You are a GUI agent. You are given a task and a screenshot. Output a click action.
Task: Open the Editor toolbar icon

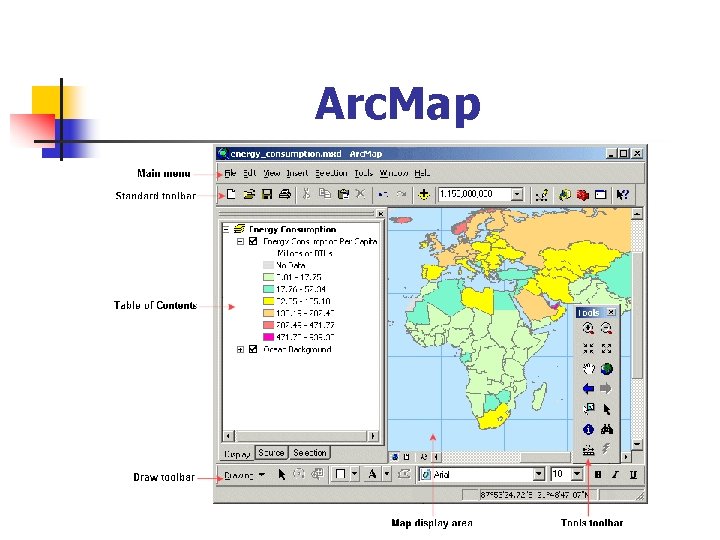[542, 195]
